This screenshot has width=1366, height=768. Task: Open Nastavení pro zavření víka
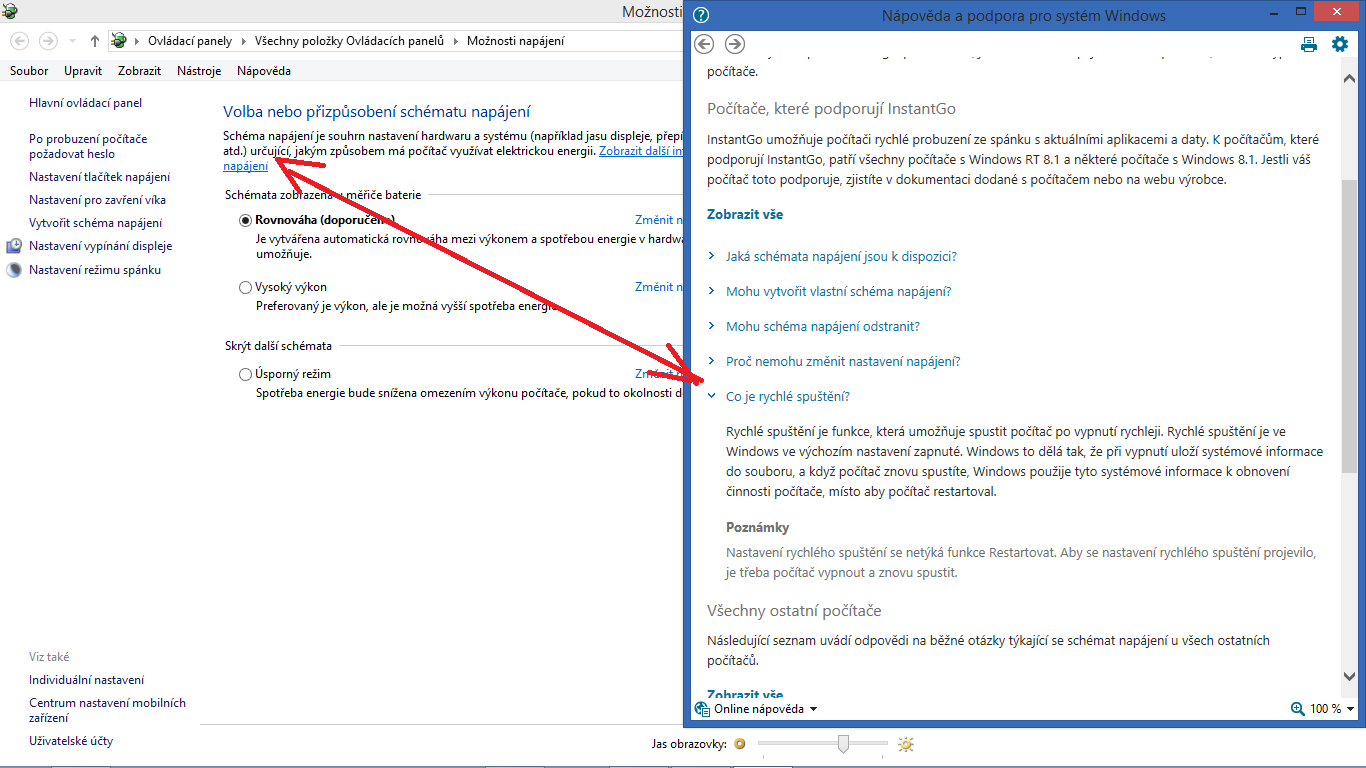(x=98, y=200)
